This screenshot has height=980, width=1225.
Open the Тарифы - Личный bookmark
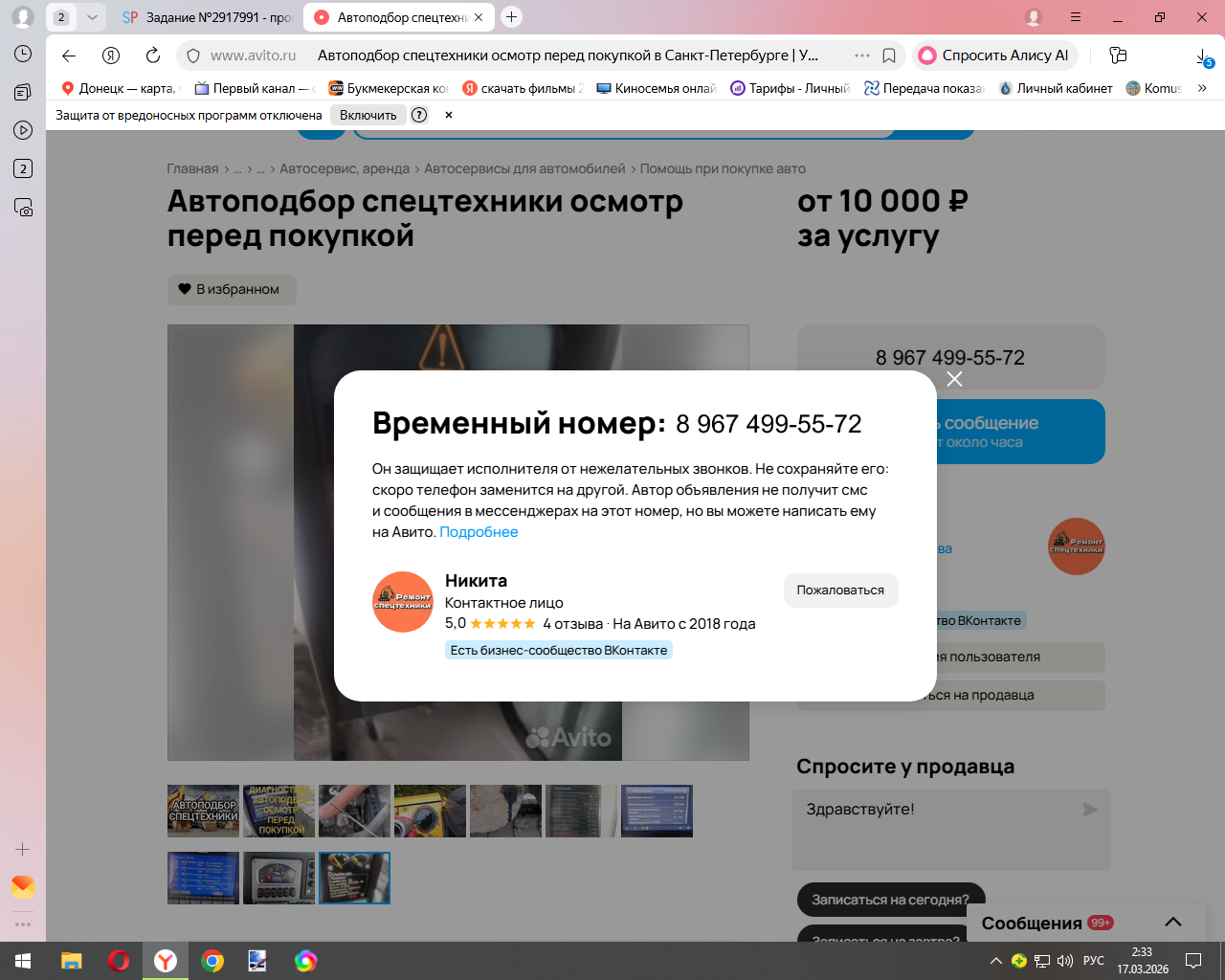click(x=791, y=88)
